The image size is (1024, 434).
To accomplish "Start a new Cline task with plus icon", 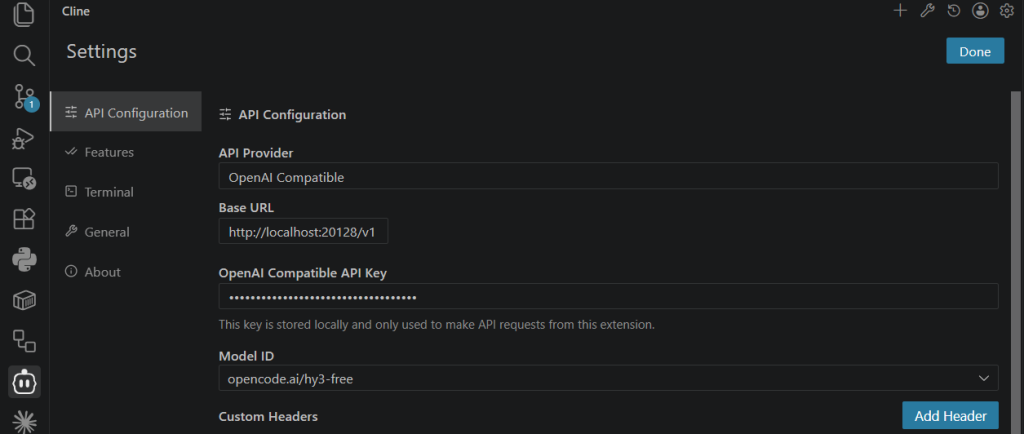I will point(901,10).
